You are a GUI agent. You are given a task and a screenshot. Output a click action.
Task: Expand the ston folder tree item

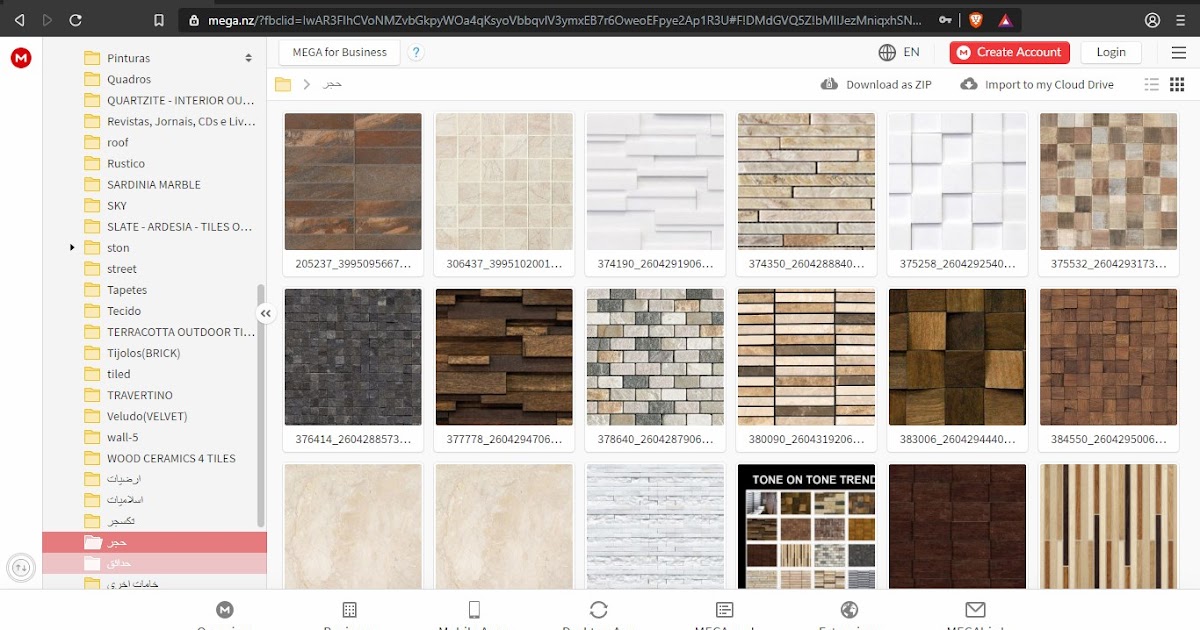tap(70, 247)
